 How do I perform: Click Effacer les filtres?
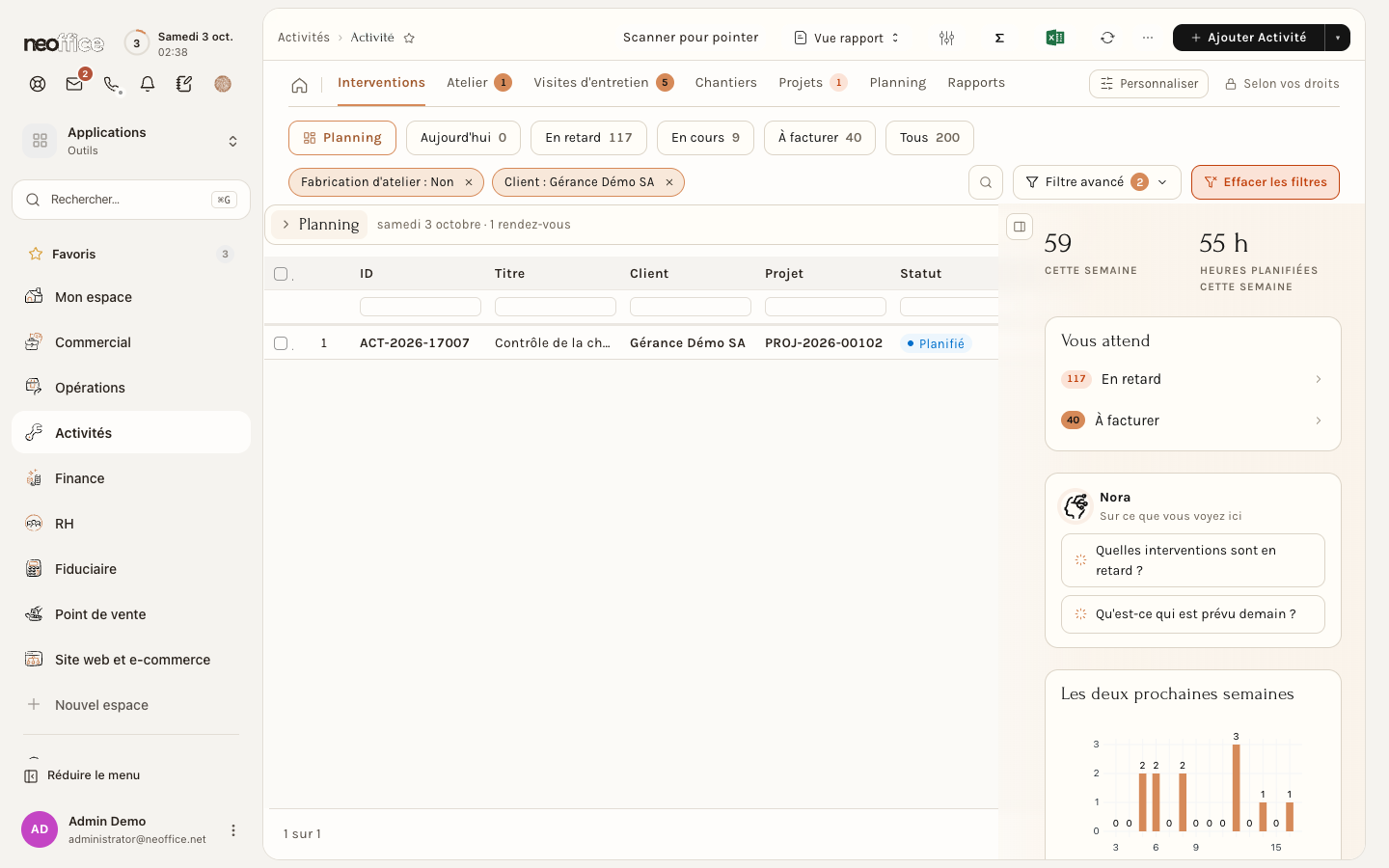[1266, 182]
